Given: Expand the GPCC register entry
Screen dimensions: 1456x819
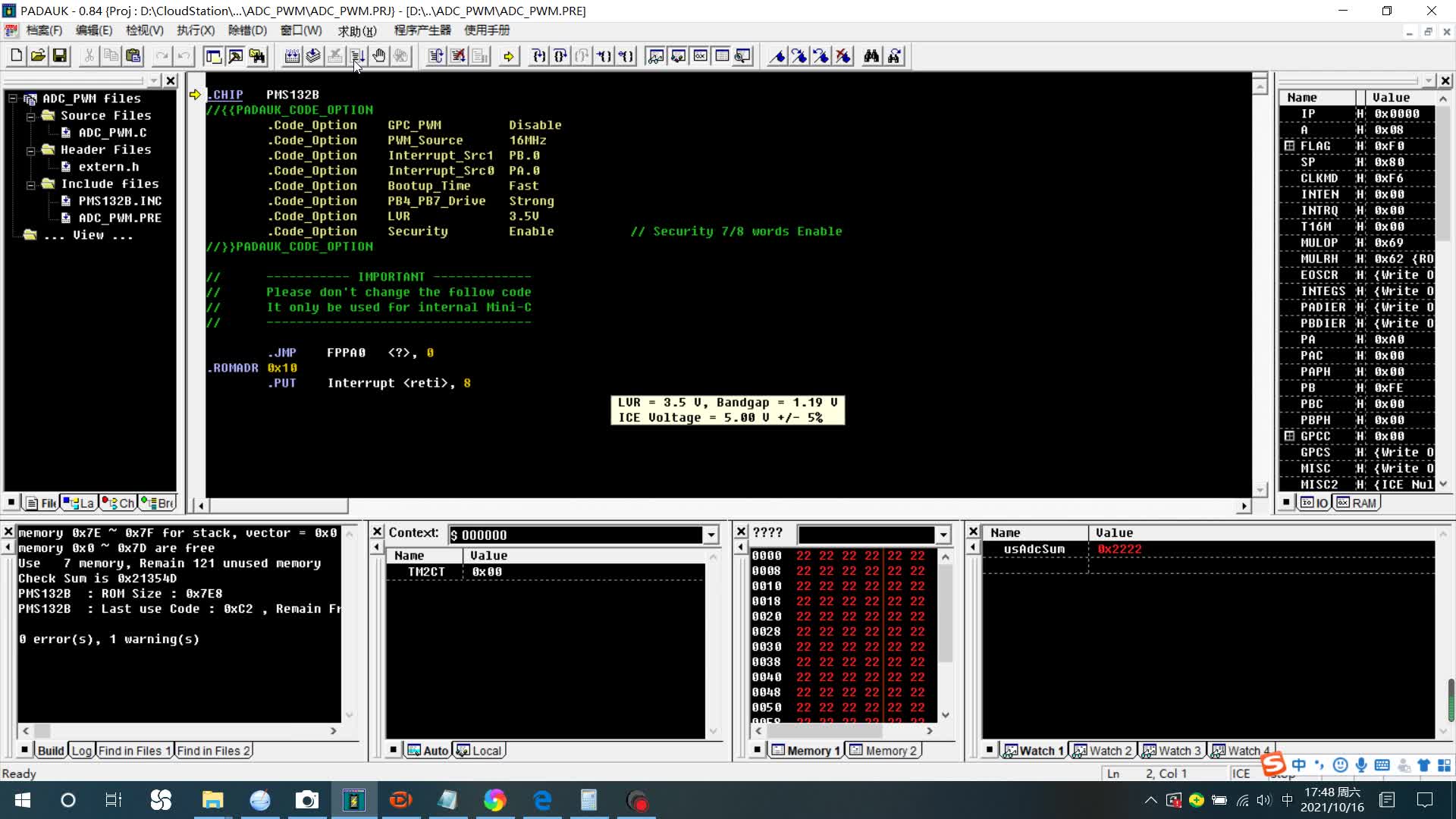Looking at the screenshot, I should pyautogui.click(x=1290, y=436).
